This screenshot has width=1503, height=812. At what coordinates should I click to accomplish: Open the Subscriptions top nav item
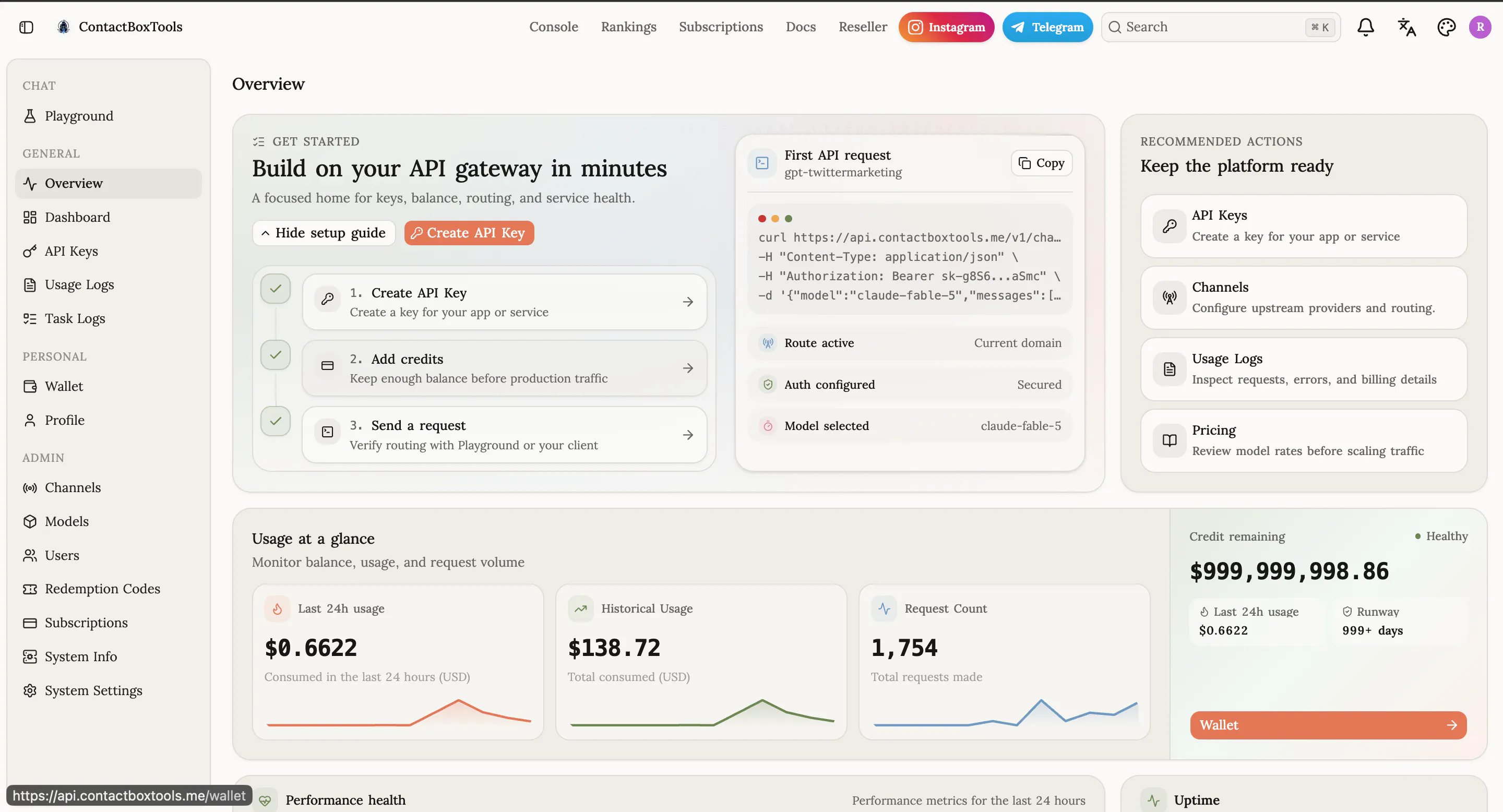(721, 27)
